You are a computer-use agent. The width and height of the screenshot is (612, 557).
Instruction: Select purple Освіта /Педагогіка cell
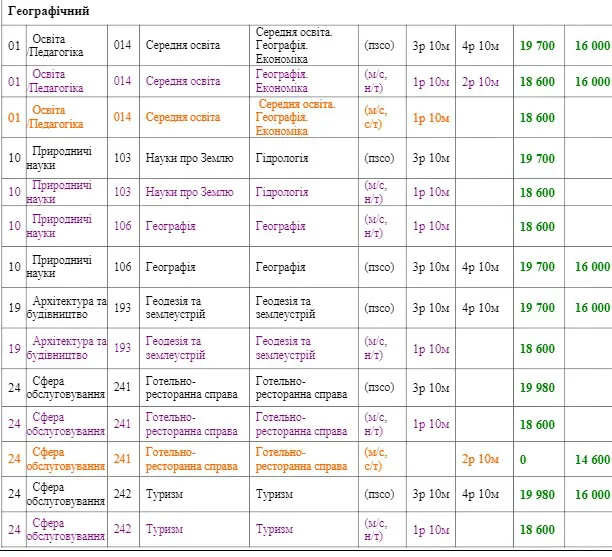point(67,81)
